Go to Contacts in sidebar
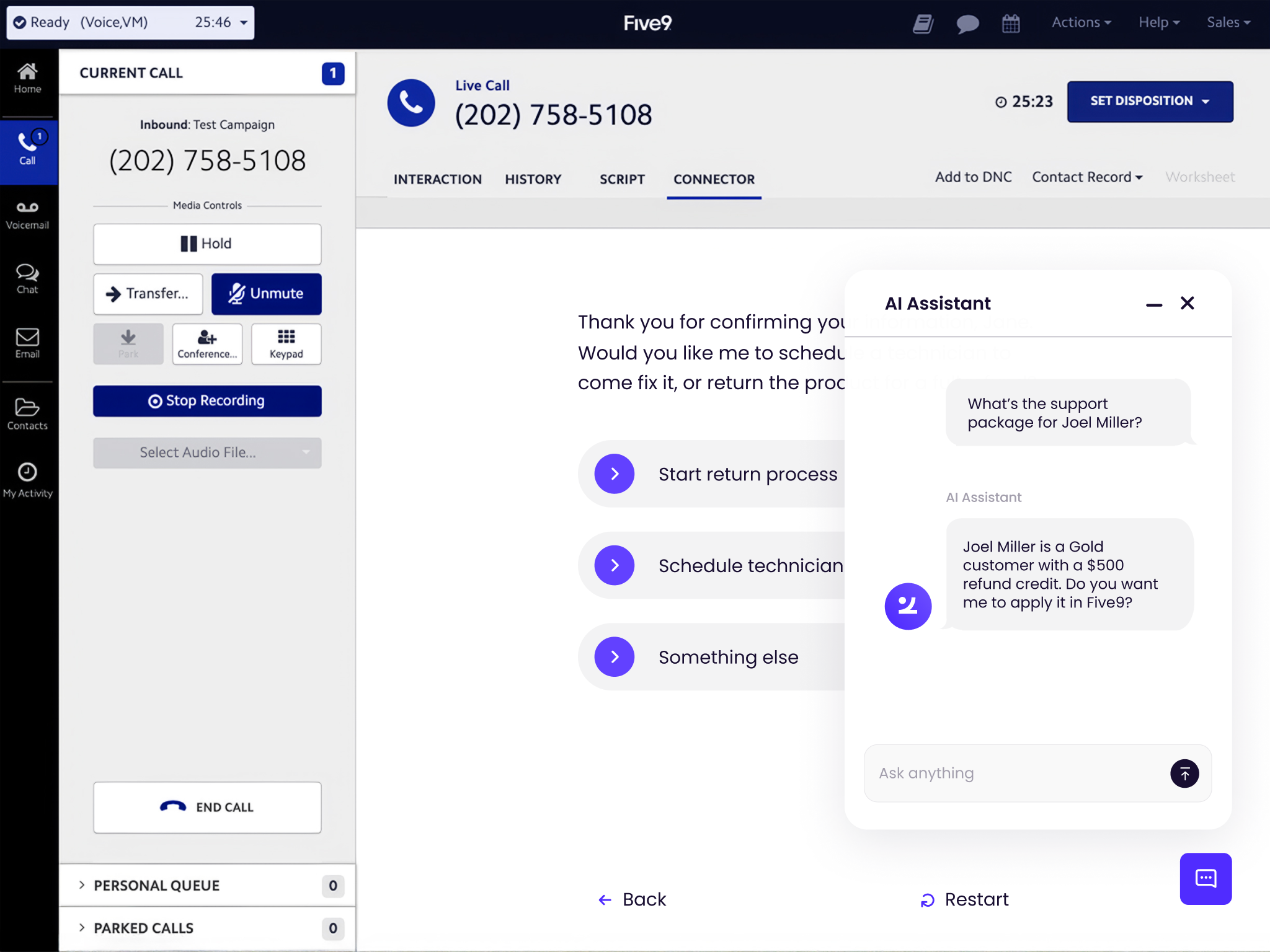1270x952 pixels. (x=27, y=414)
